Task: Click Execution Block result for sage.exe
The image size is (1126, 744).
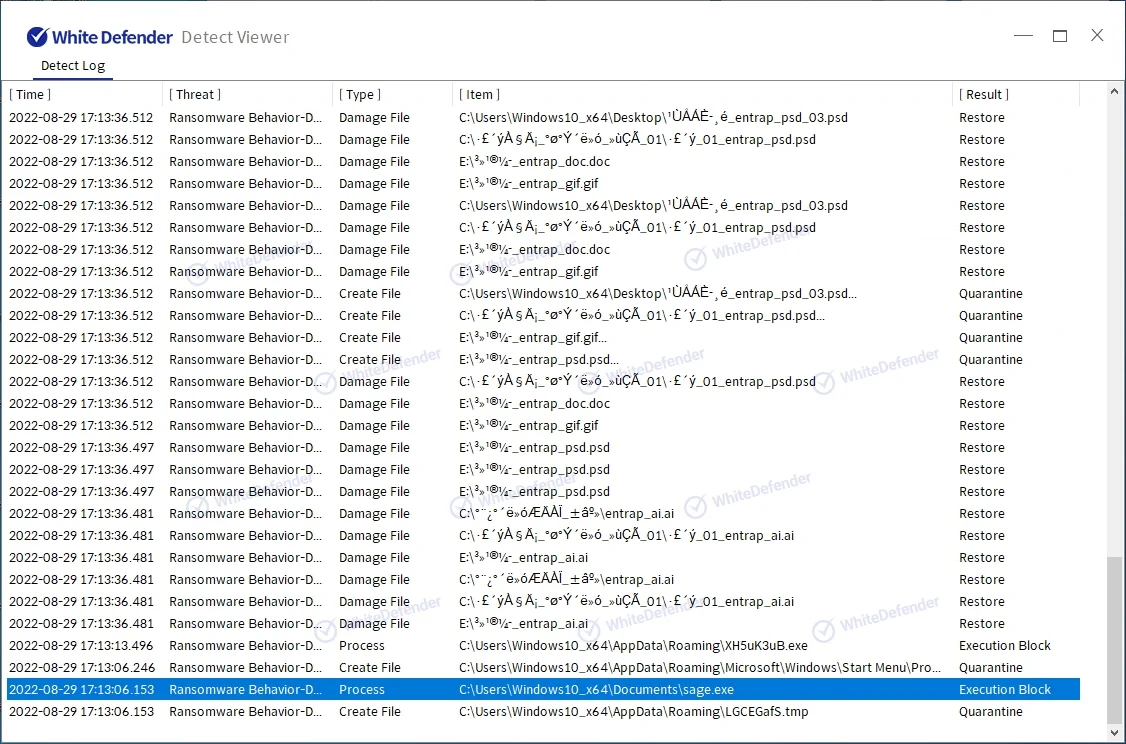Action: 1005,690
